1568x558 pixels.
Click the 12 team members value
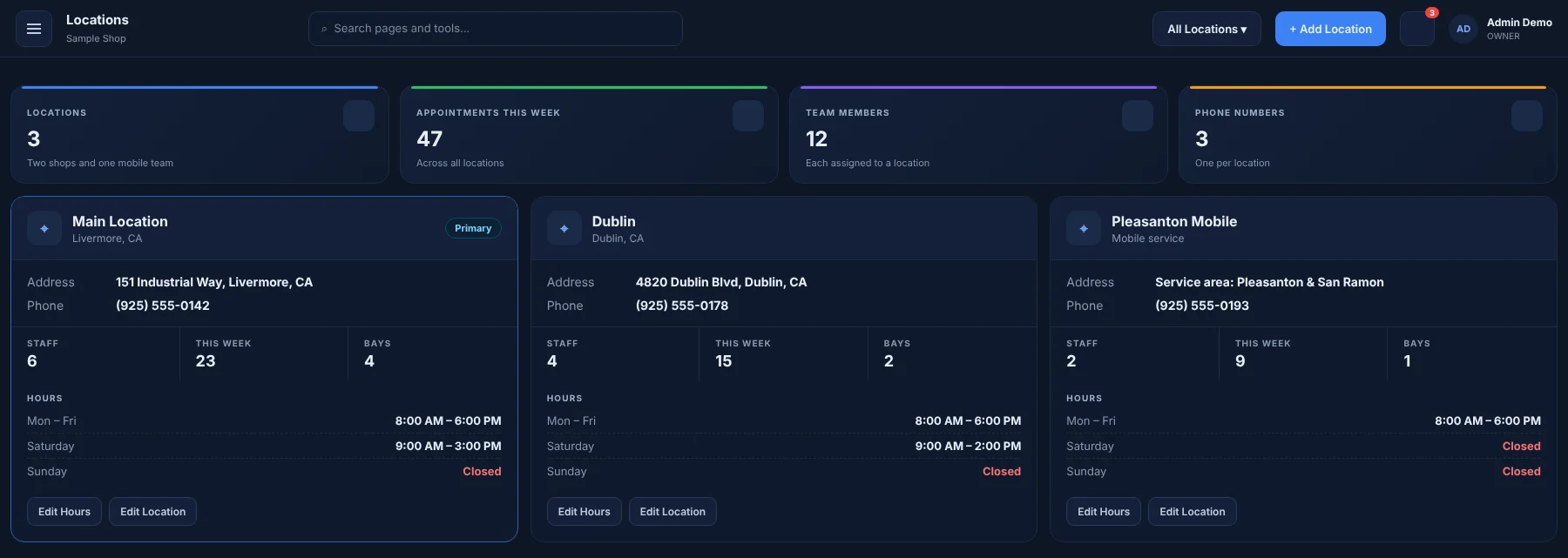tap(816, 138)
